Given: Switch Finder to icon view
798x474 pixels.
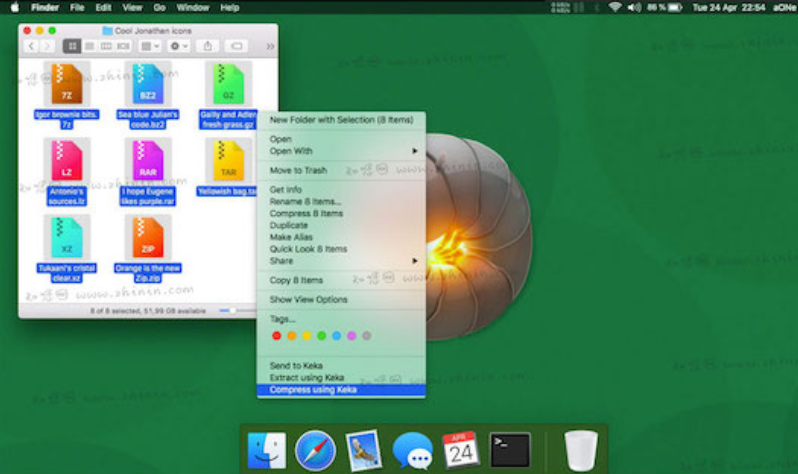Looking at the screenshot, I should click(72, 46).
